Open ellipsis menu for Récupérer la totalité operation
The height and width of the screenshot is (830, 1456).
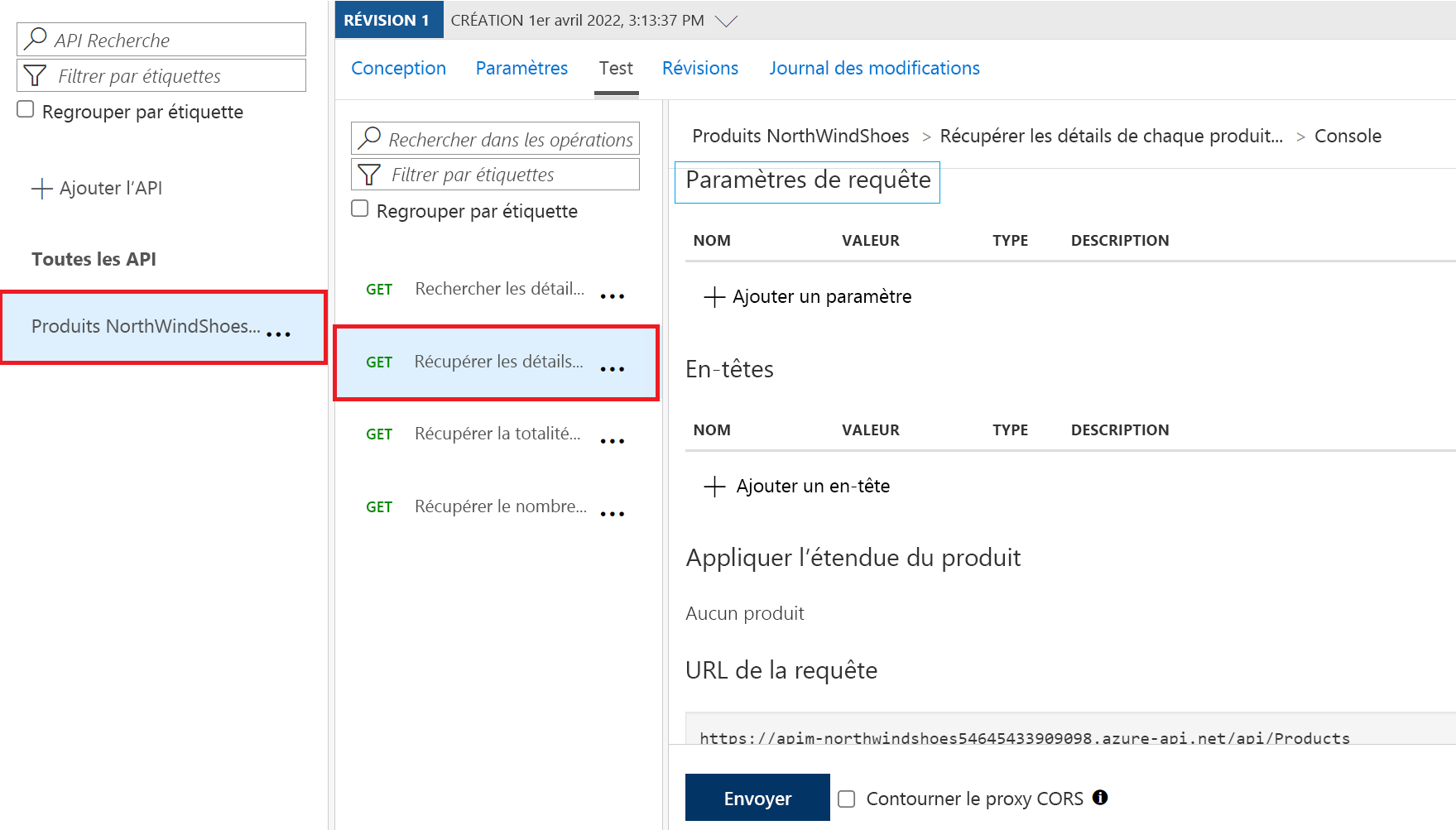click(x=613, y=441)
